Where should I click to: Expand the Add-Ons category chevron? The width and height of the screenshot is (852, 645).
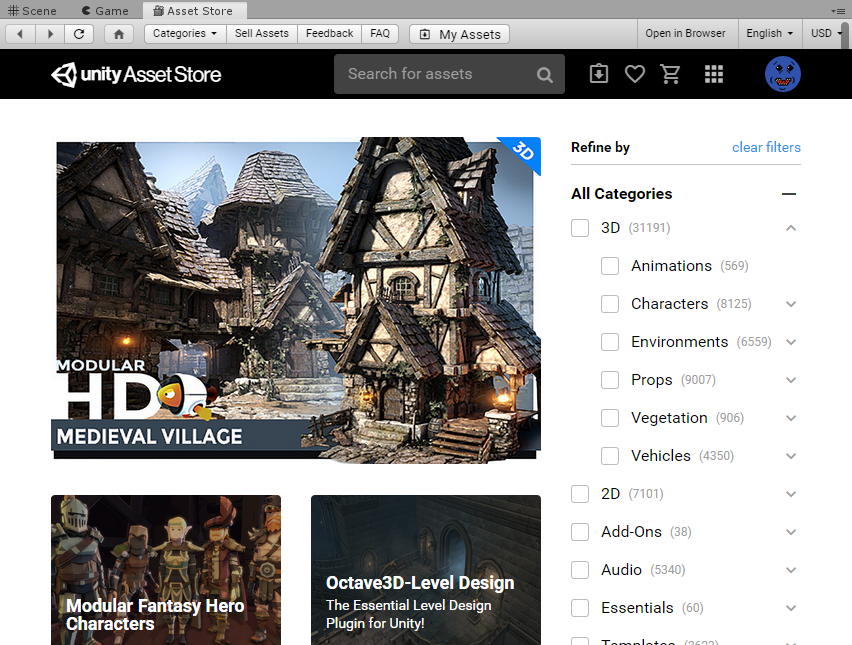coord(791,533)
